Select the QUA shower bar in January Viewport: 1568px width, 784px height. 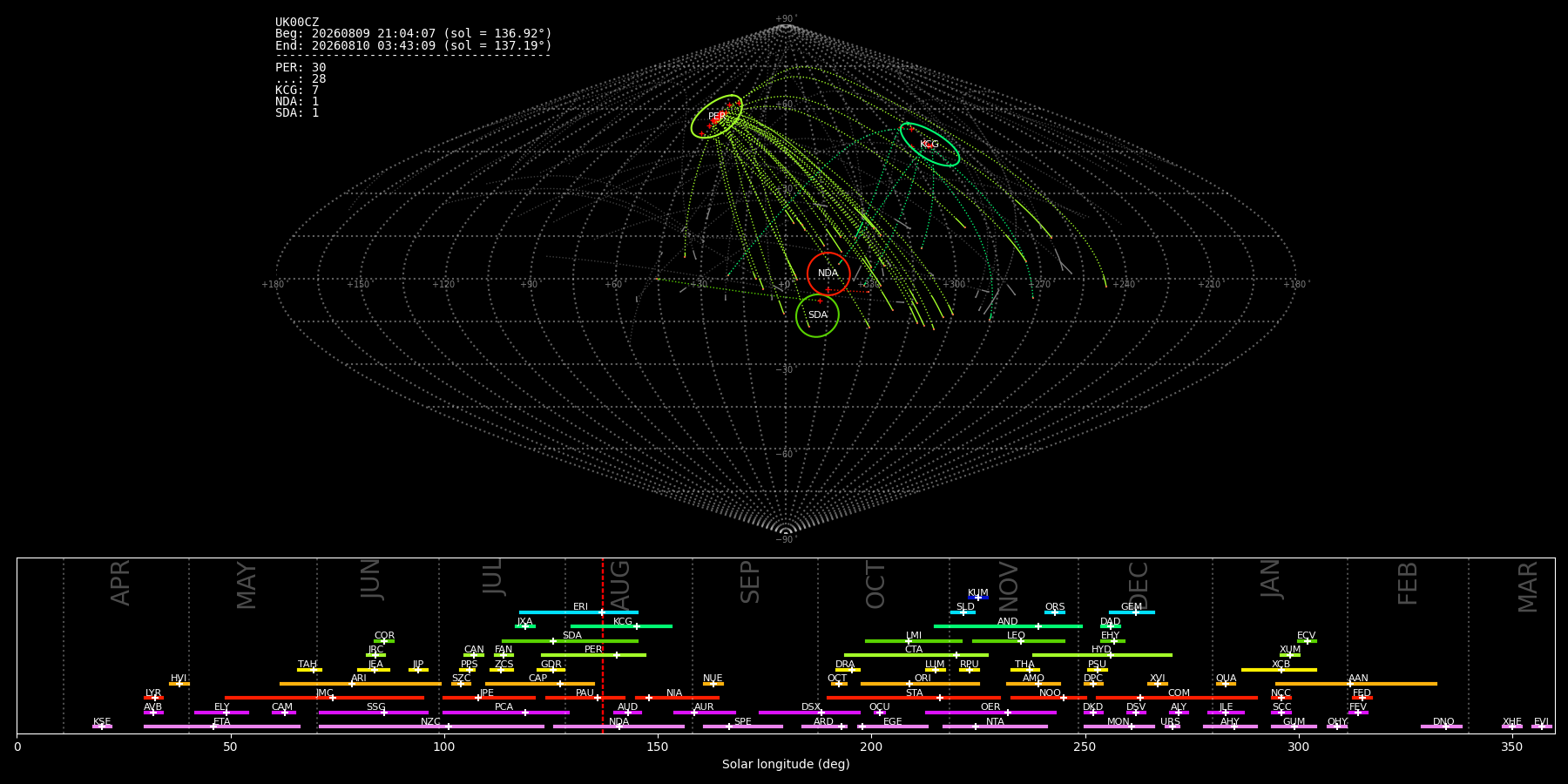(1226, 684)
